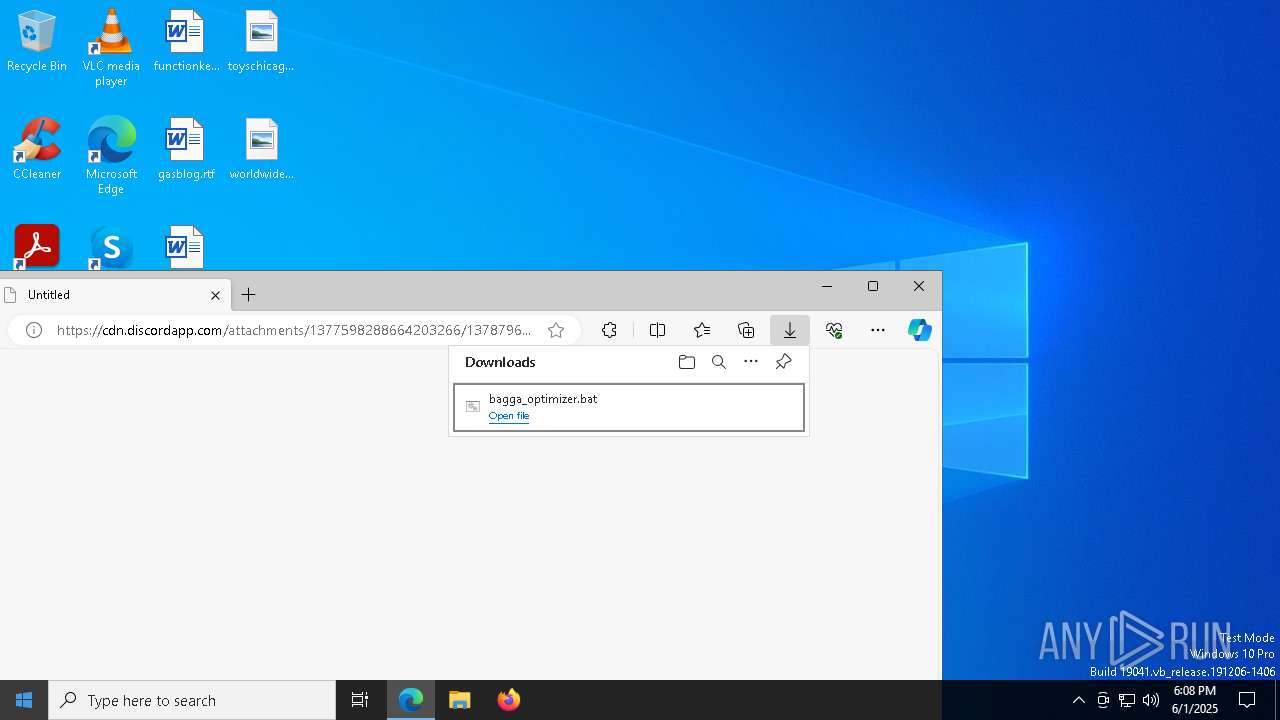
Task: Open More options in Downloads panel
Action: pos(751,362)
